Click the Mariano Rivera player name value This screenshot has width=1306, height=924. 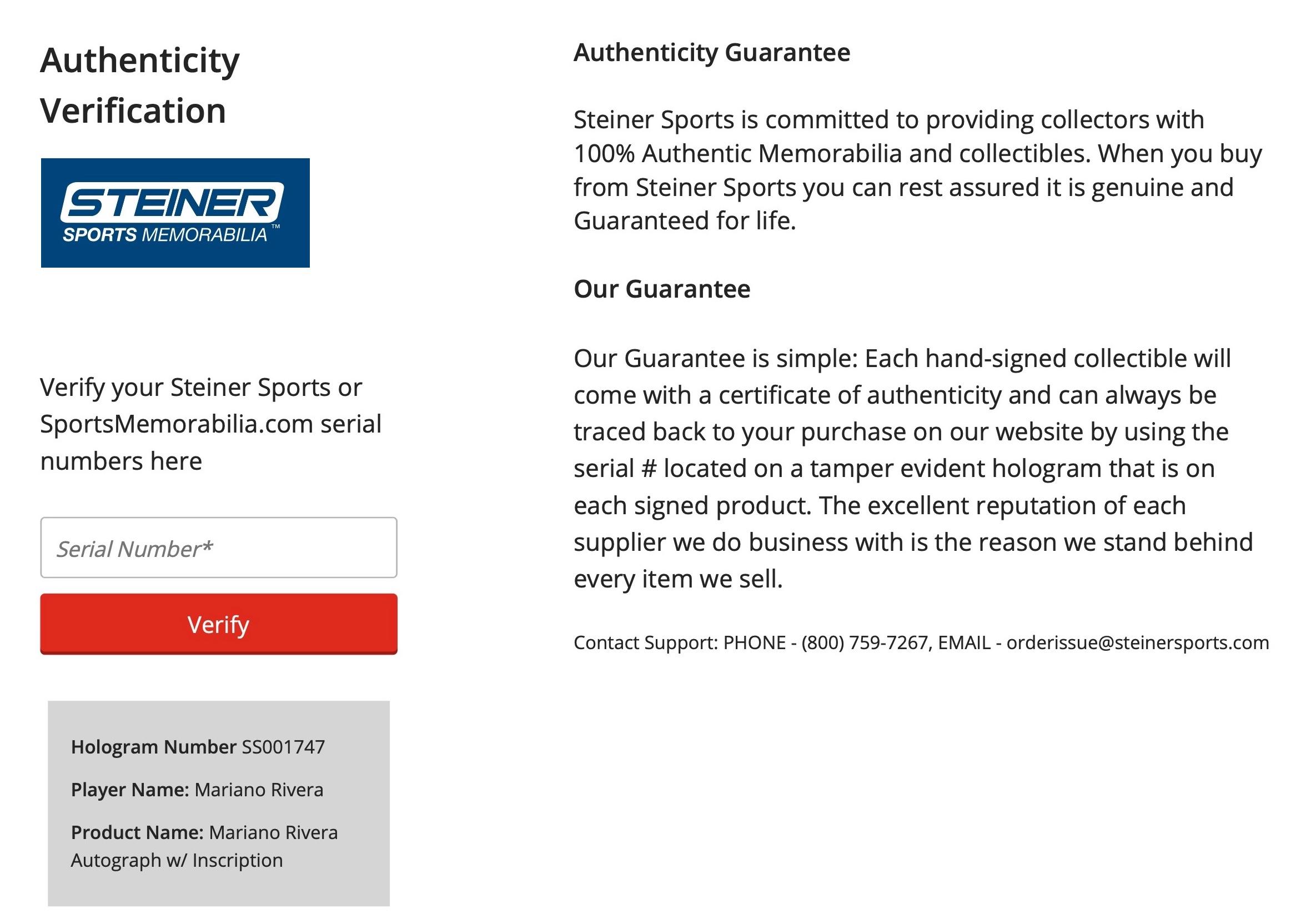point(259,790)
